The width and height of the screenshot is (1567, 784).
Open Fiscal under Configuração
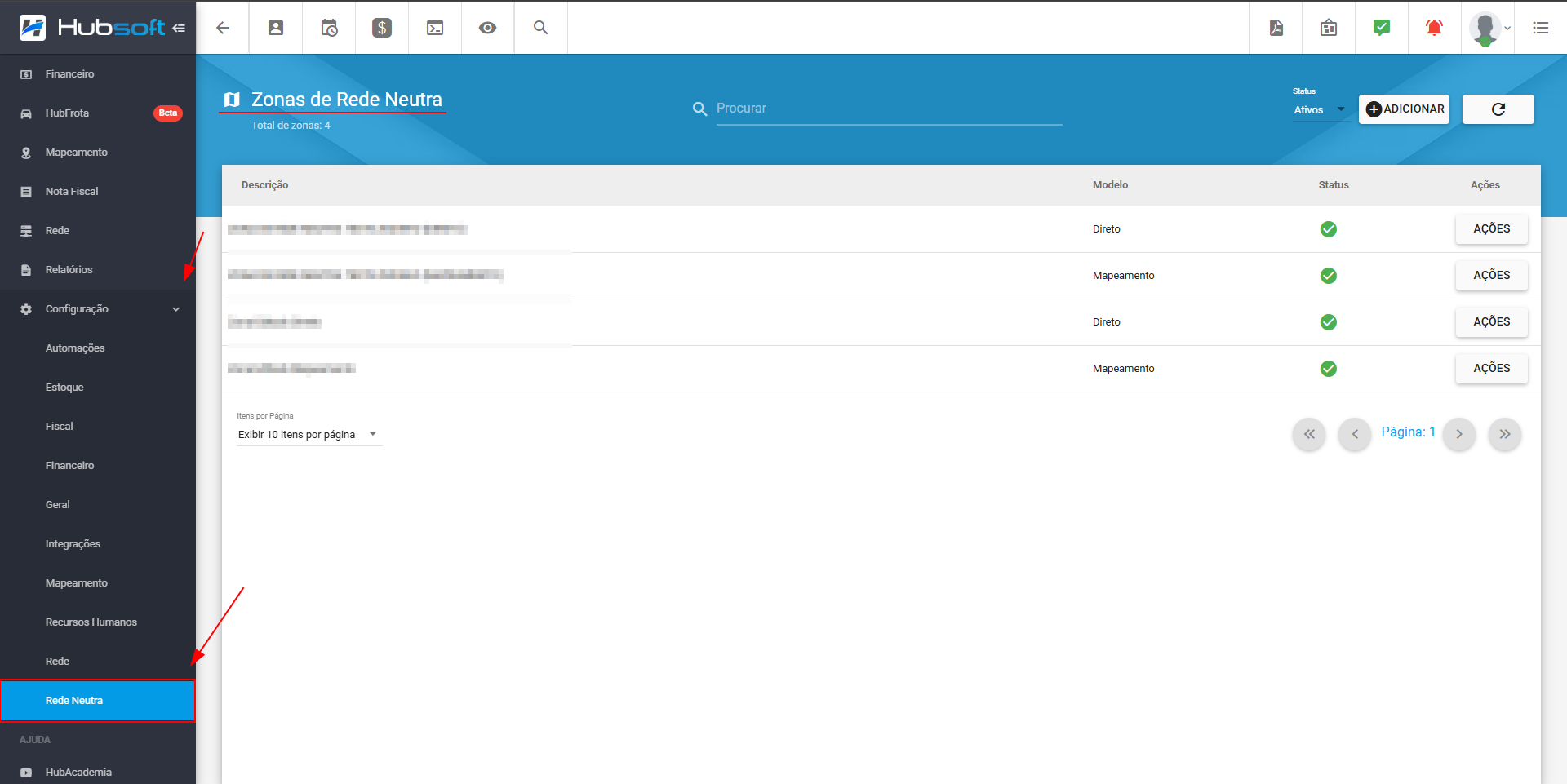click(x=98, y=427)
